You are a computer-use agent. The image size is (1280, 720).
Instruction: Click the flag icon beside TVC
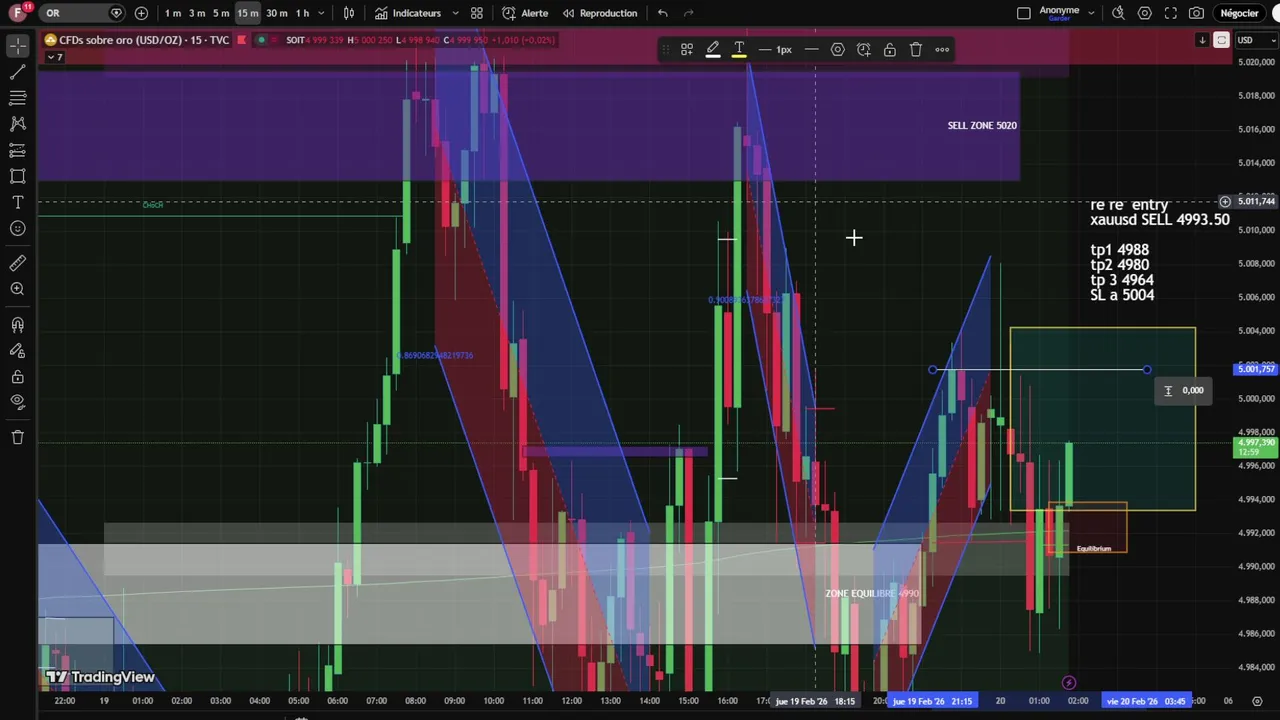click(242, 40)
